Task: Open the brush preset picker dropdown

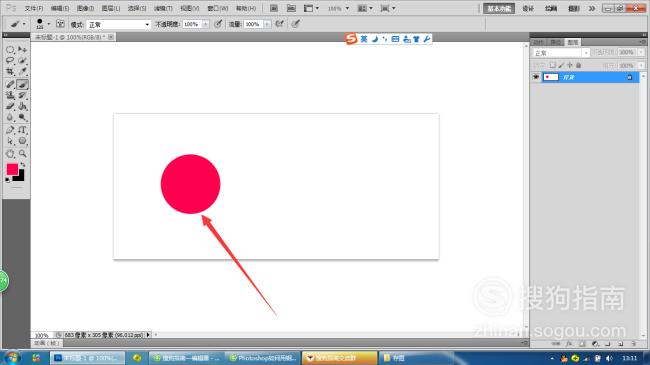Action: click(49, 24)
